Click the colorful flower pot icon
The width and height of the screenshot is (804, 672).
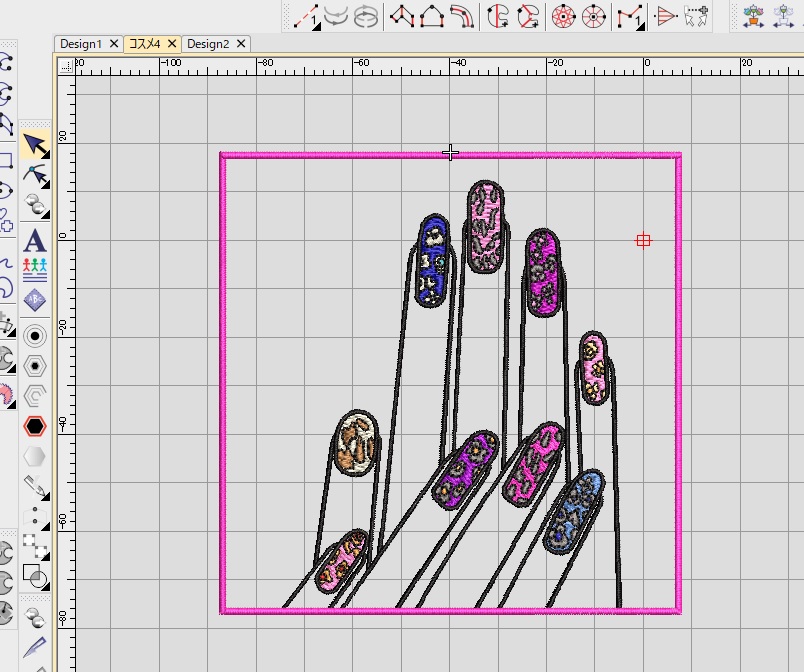[x=753, y=16]
